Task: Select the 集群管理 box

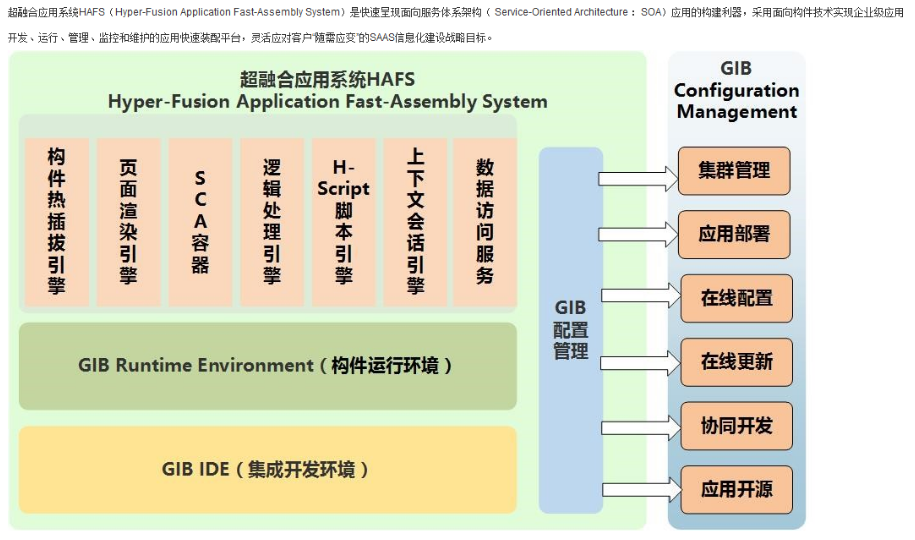Action: 734,171
